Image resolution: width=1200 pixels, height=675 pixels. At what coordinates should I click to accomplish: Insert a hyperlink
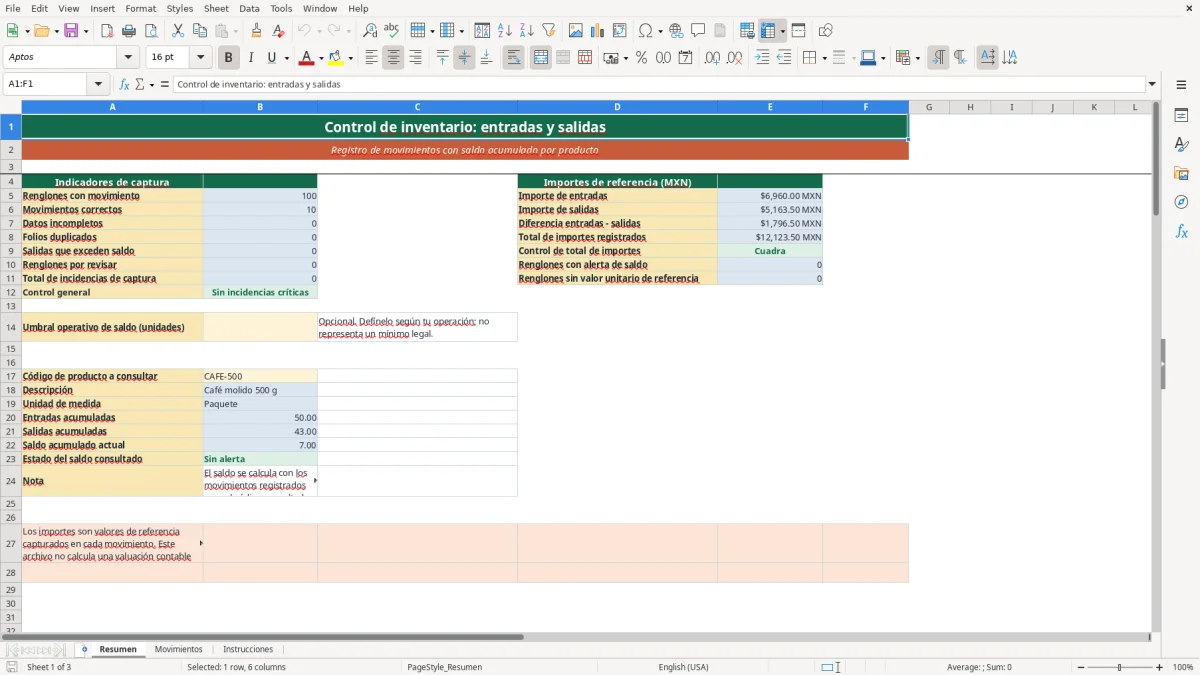[x=676, y=31]
